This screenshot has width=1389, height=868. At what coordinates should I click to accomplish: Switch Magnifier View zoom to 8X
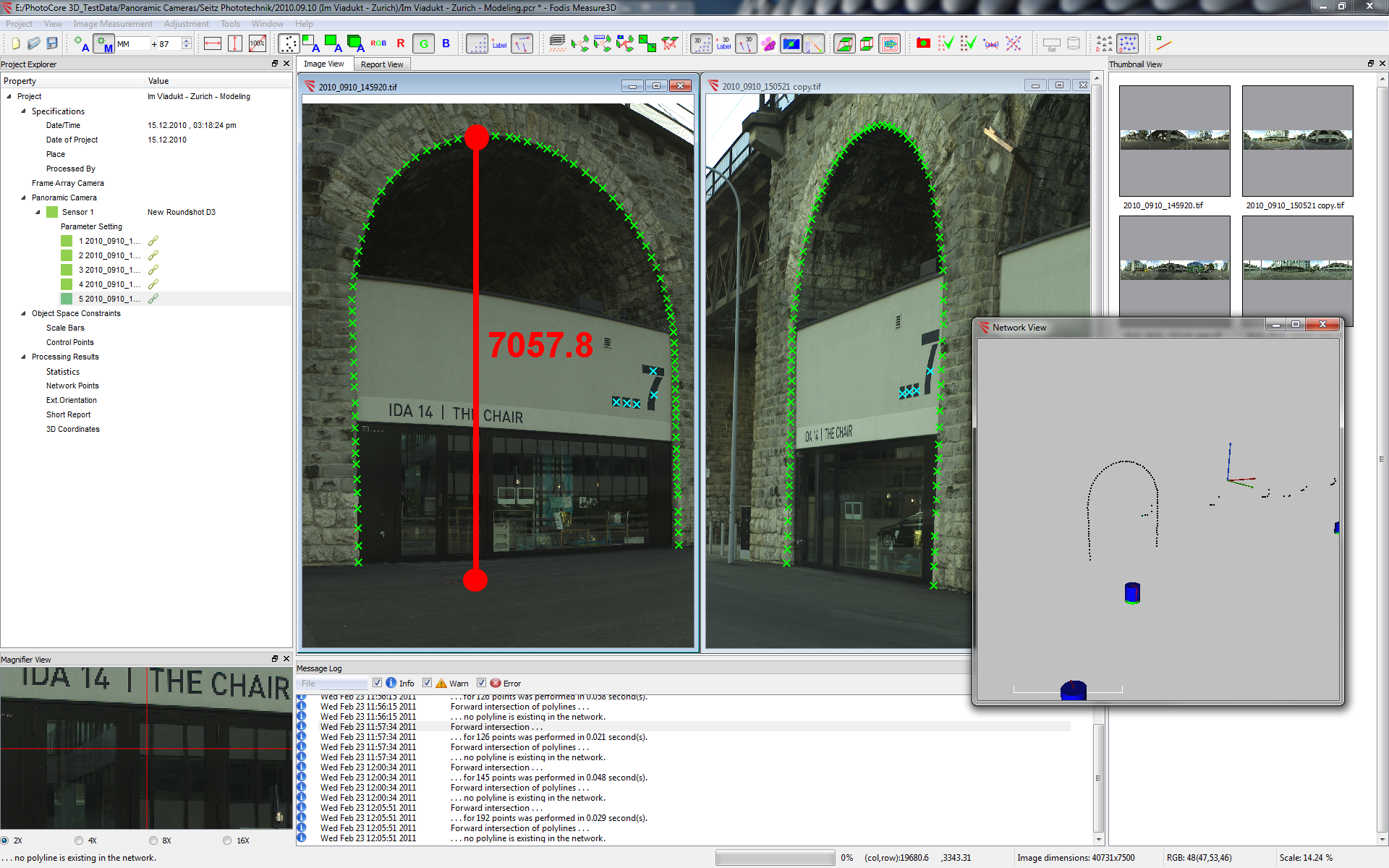tap(153, 841)
